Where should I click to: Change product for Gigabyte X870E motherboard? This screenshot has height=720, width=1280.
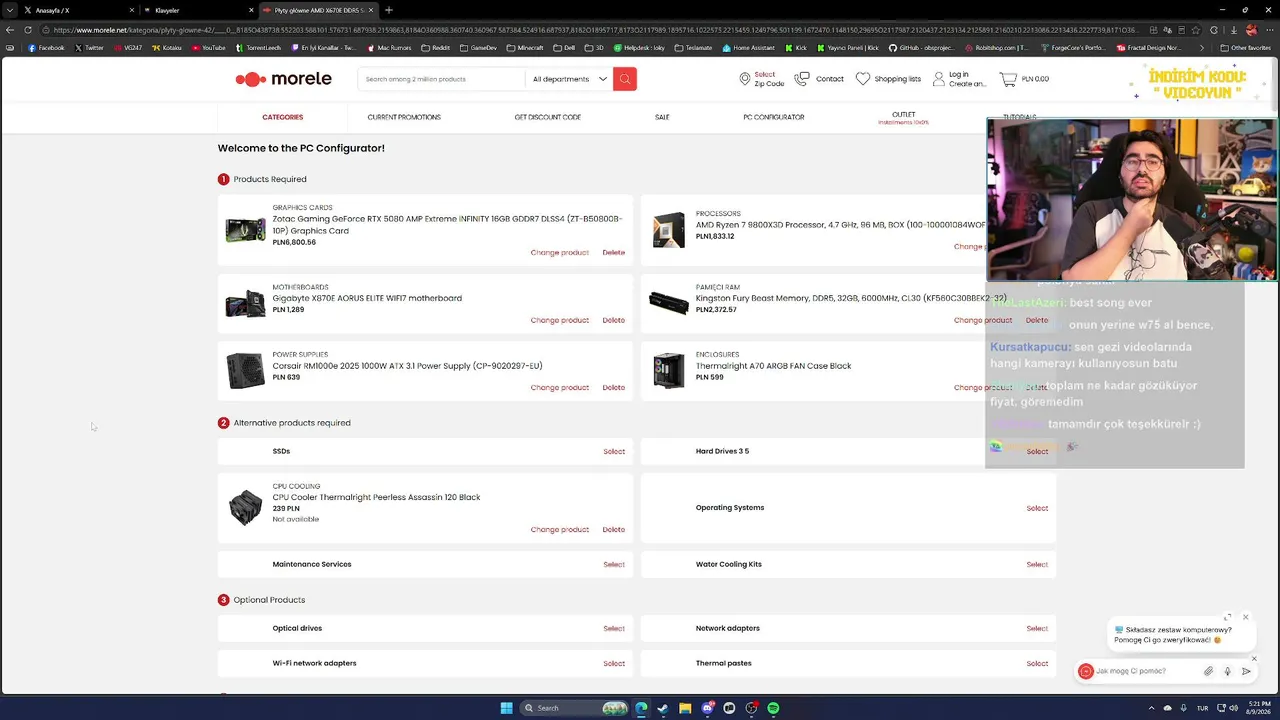(x=560, y=320)
